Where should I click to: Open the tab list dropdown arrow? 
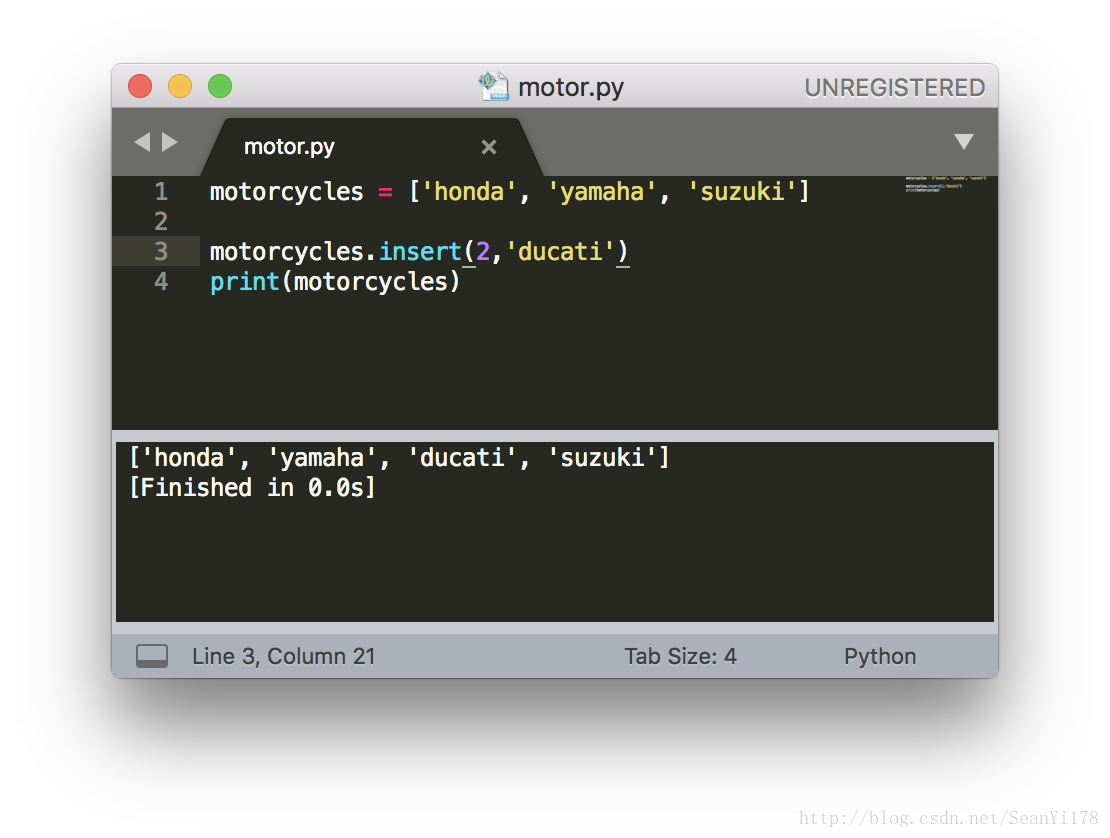click(x=963, y=142)
